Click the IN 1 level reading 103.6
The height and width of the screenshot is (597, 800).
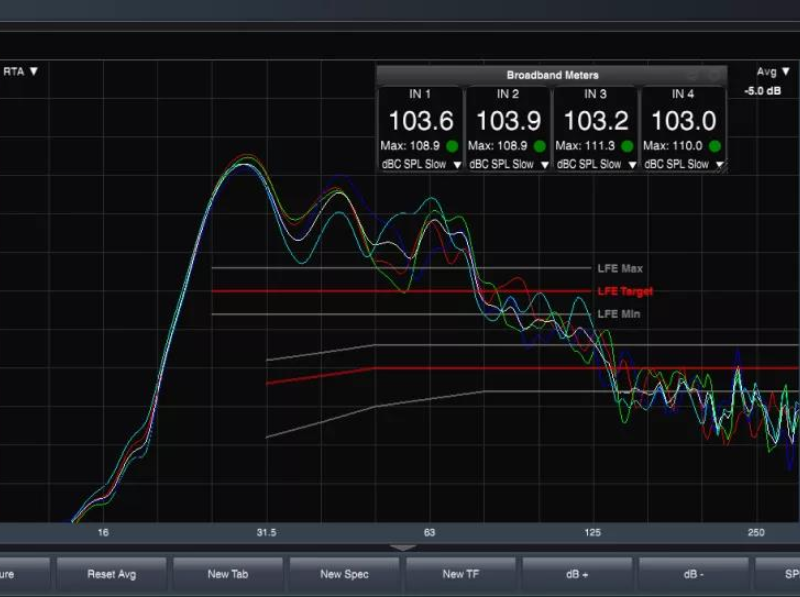(421, 121)
